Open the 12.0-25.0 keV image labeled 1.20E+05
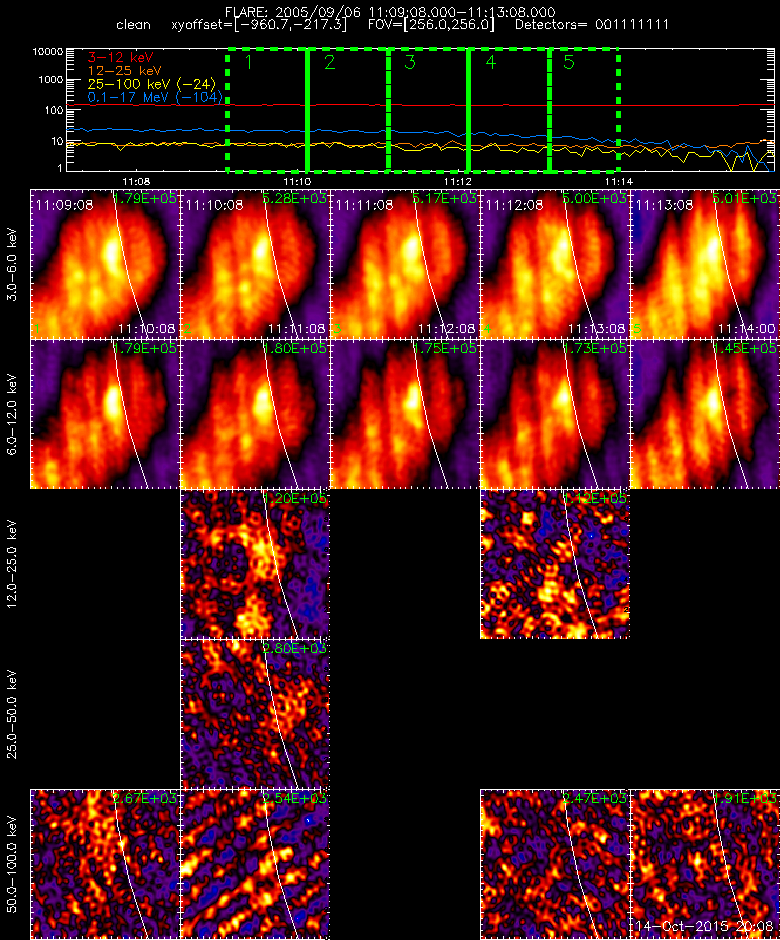This screenshot has width=780, height=940. pyautogui.click(x=255, y=564)
